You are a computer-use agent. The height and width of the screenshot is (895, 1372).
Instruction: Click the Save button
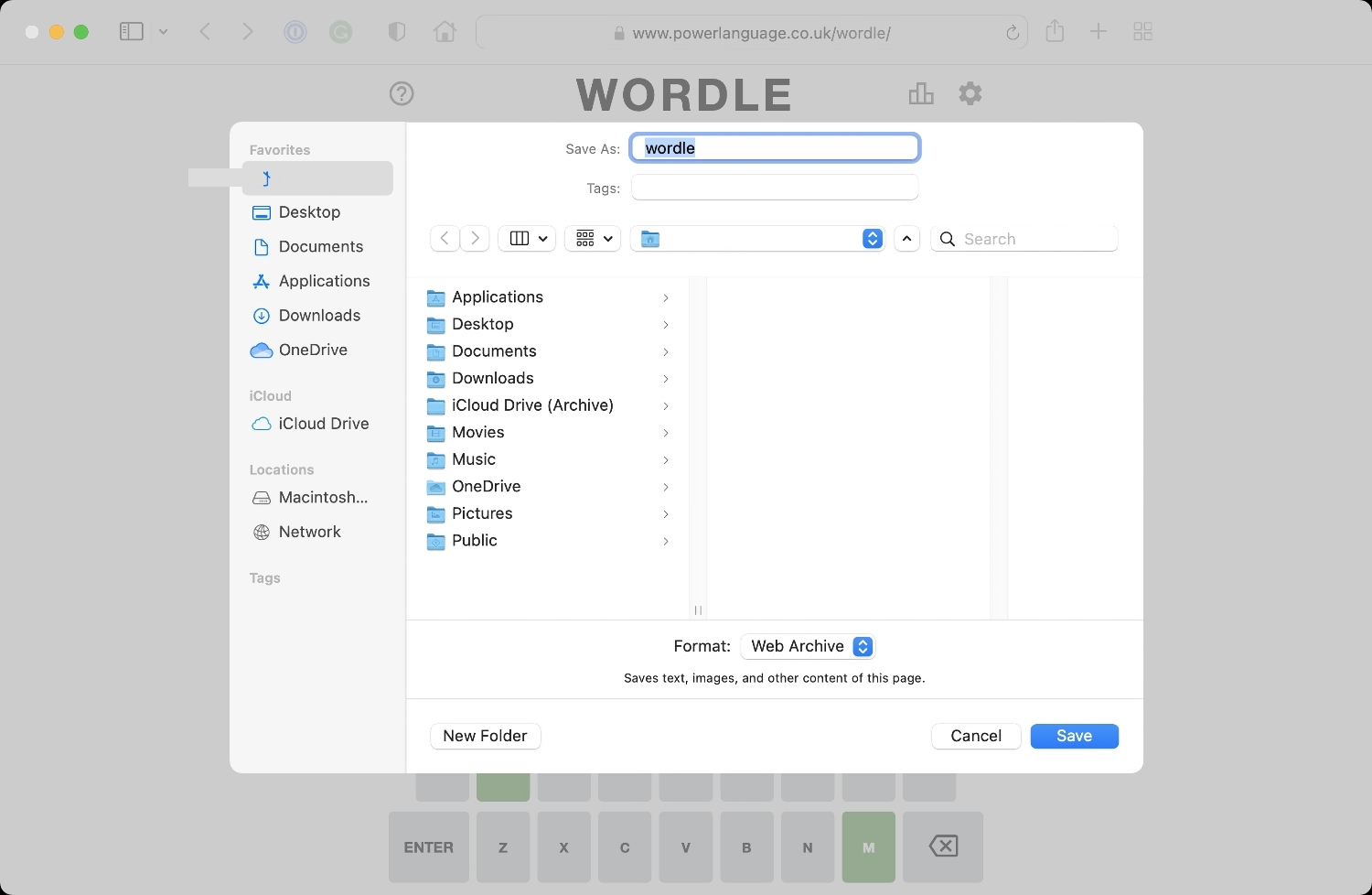[1075, 736]
